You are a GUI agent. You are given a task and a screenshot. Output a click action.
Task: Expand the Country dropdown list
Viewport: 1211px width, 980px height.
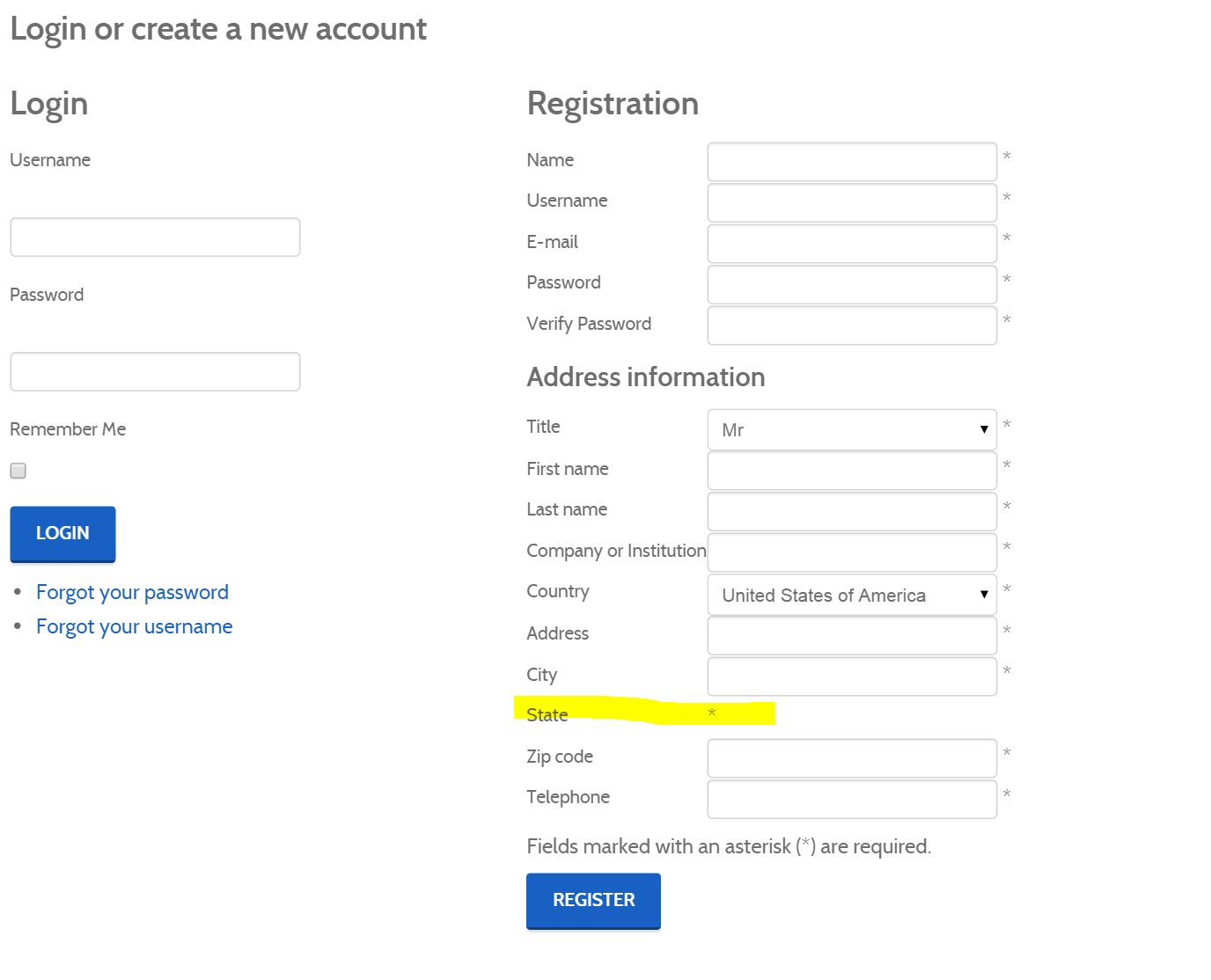(x=851, y=596)
